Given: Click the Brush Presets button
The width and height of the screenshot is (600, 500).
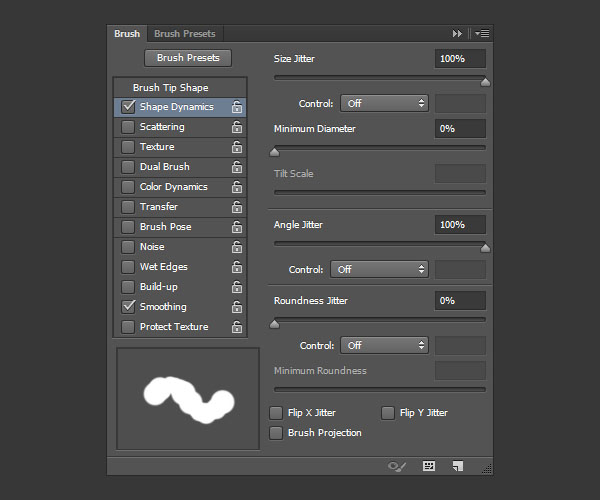Looking at the screenshot, I should click(188, 58).
